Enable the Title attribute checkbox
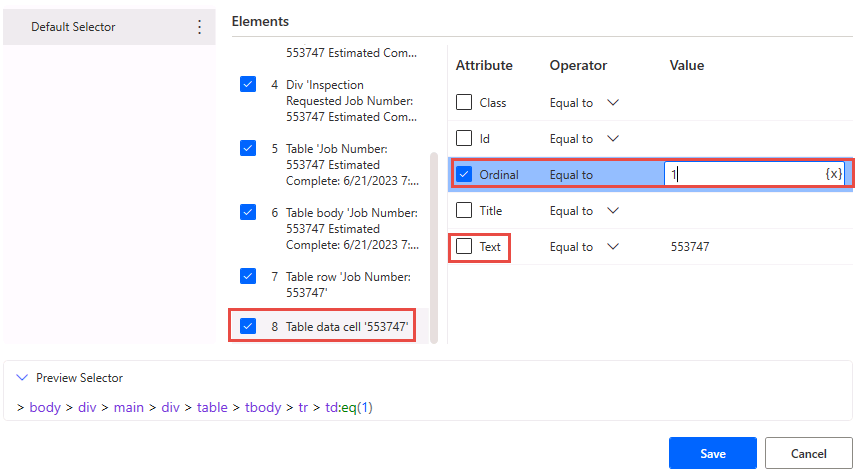860x471 pixels. 464,211
